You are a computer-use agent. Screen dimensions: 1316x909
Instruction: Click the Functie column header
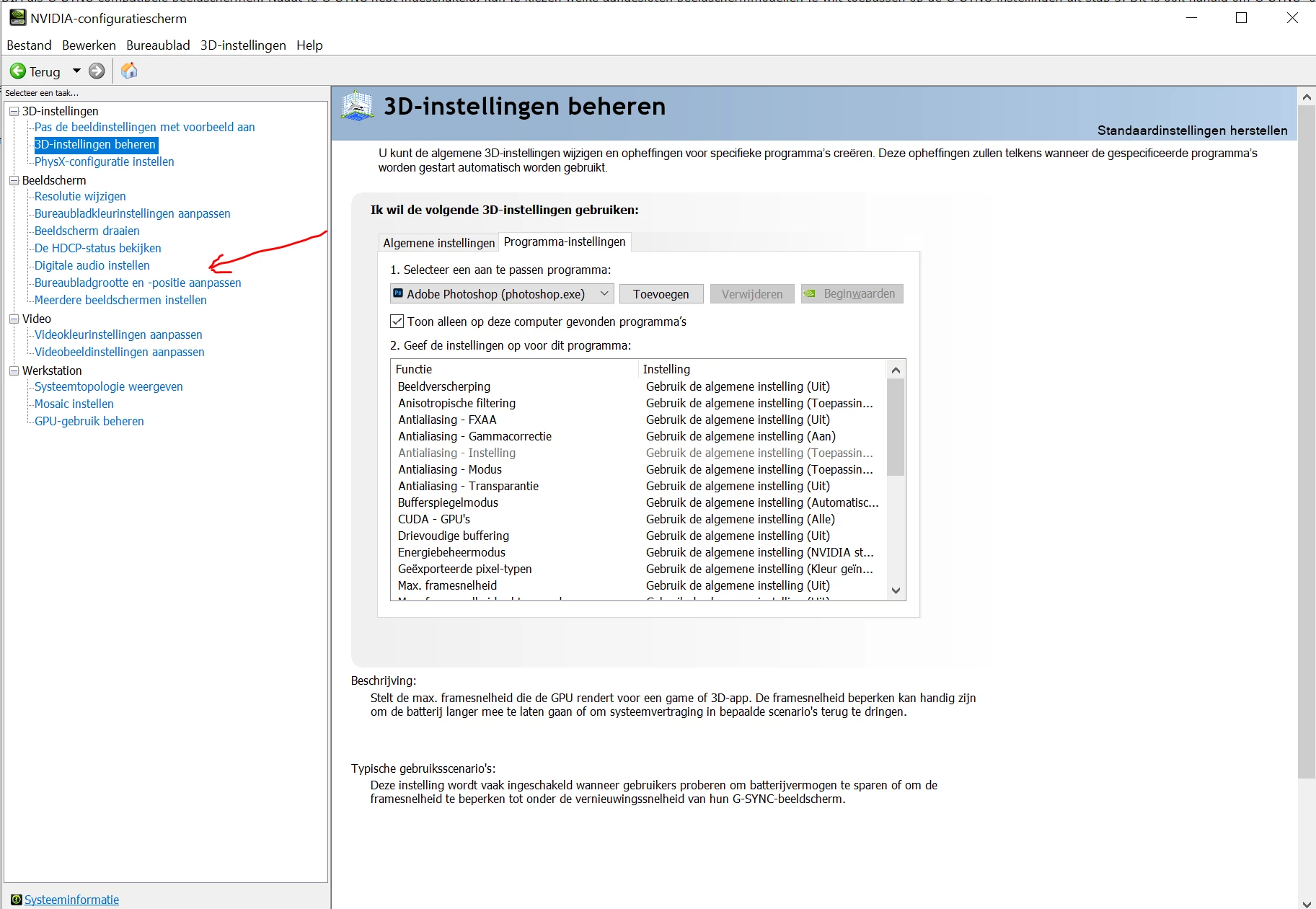click(x=515, y=369)
